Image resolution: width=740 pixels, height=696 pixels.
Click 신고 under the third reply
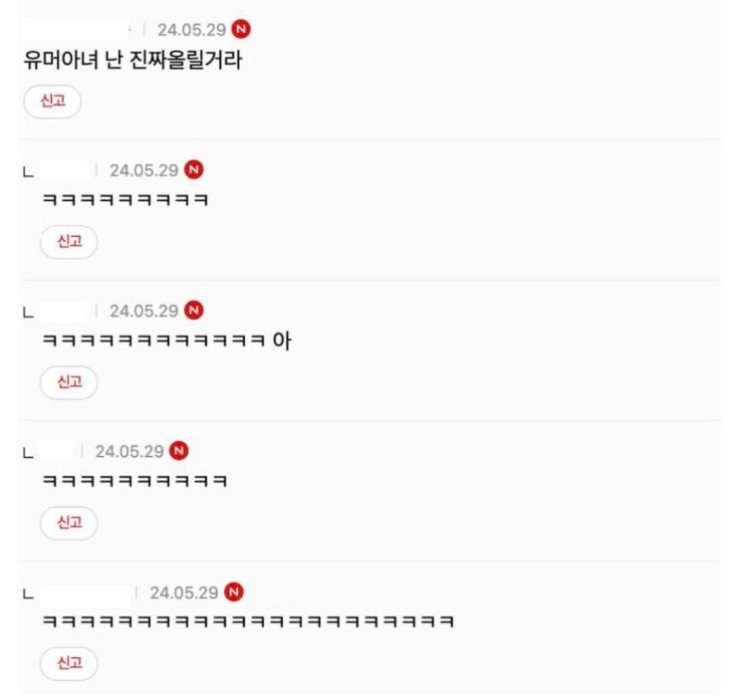(x=69, y=522)
